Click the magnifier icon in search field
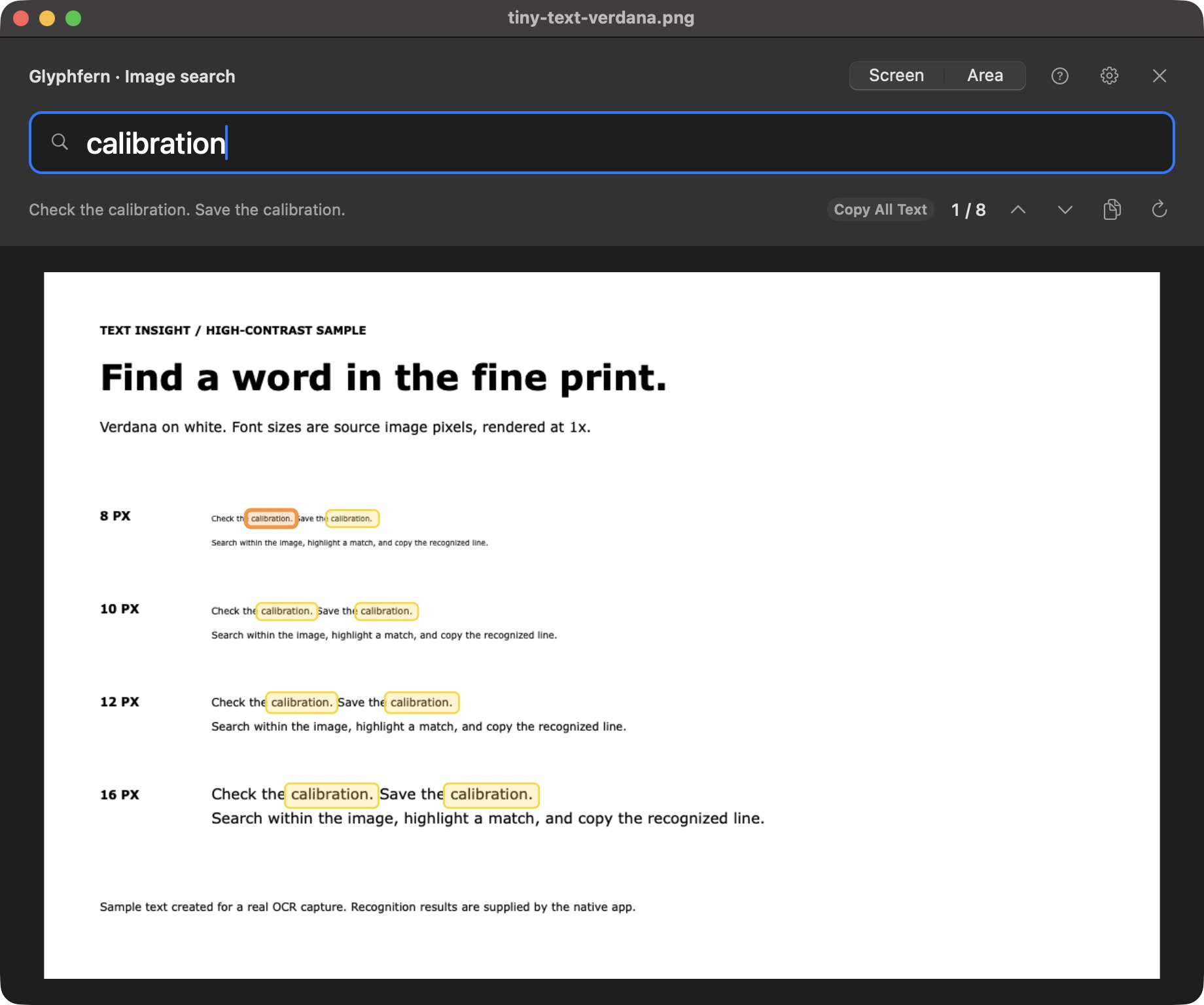The width and height of the screenshot is (1204, 1005). 60,142
